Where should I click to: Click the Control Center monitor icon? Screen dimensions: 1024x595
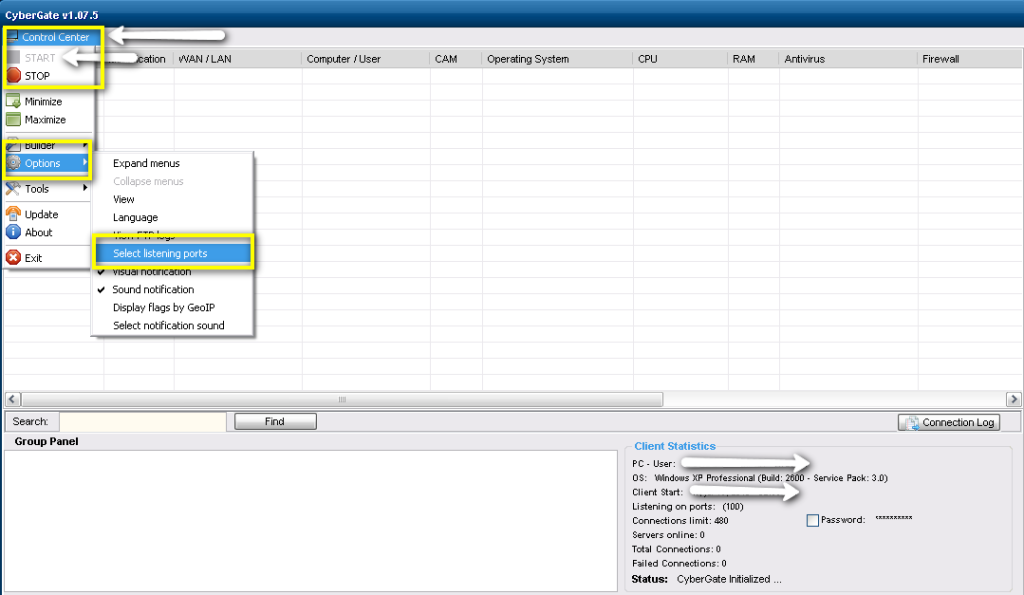click(x=12, y=37)
